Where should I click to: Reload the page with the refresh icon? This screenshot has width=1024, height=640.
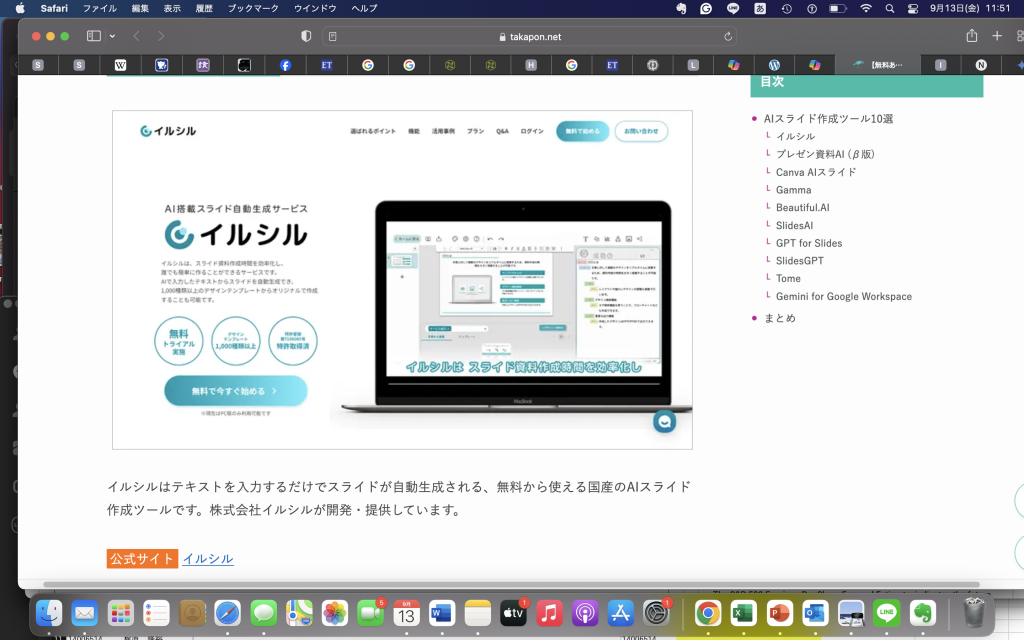(728, 36)
